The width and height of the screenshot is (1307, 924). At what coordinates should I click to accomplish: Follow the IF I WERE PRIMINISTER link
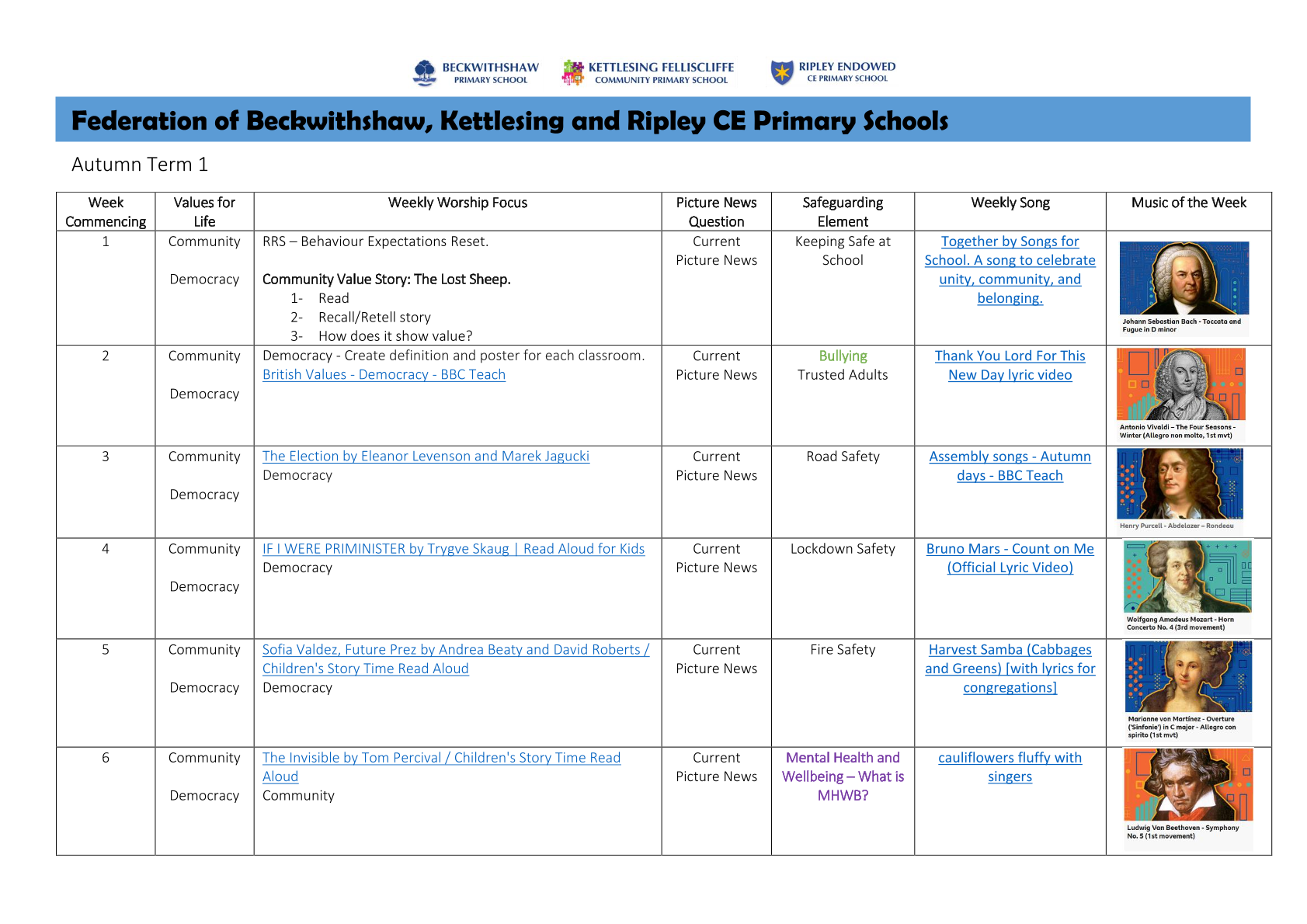(453, 549)
